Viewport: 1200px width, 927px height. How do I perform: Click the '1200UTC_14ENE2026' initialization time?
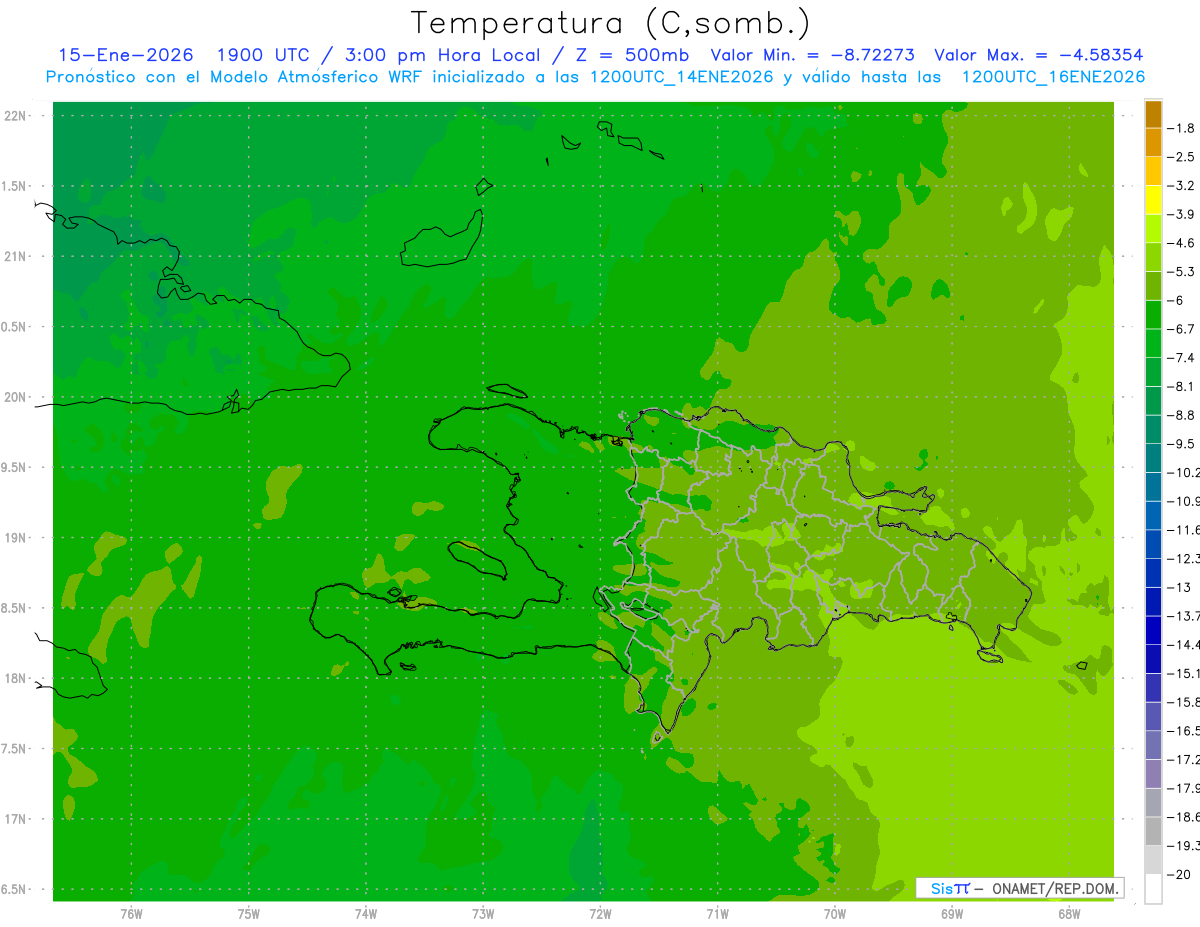click(682, 77)
